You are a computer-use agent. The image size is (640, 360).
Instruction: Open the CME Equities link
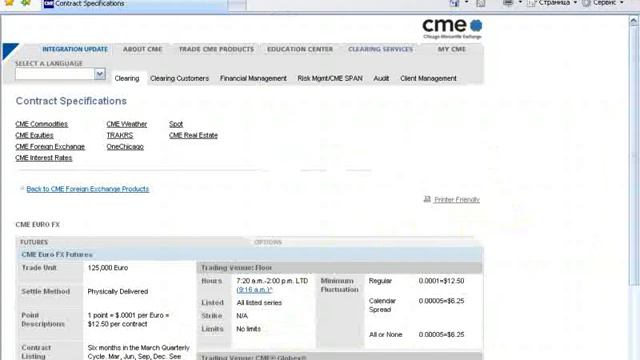[34, 136]
